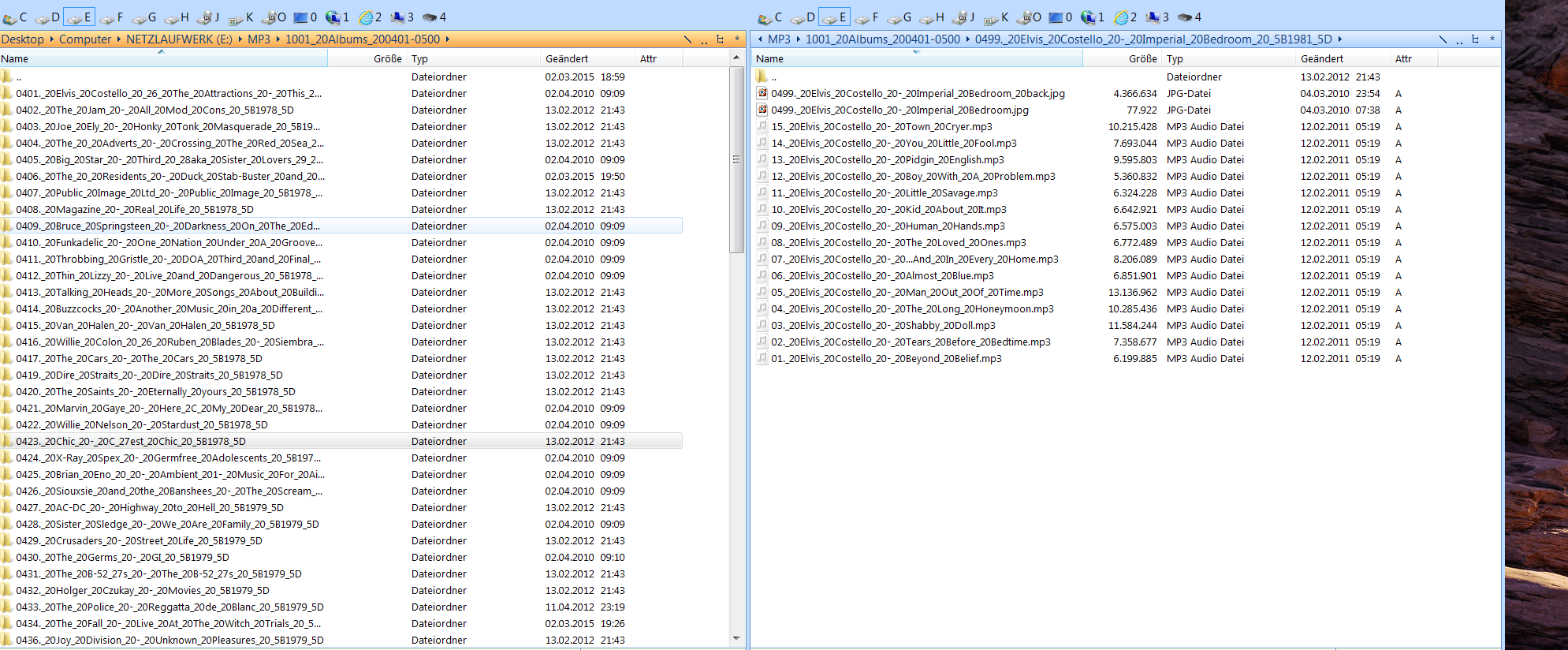
Task: Sort right pane by Größe column
Action: (1123, 58)
